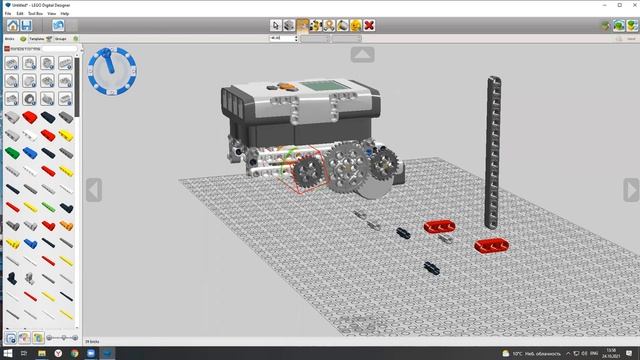Select the large gray gear wheel
Screen dimensions: 640x360
click(x=347, y=167)
